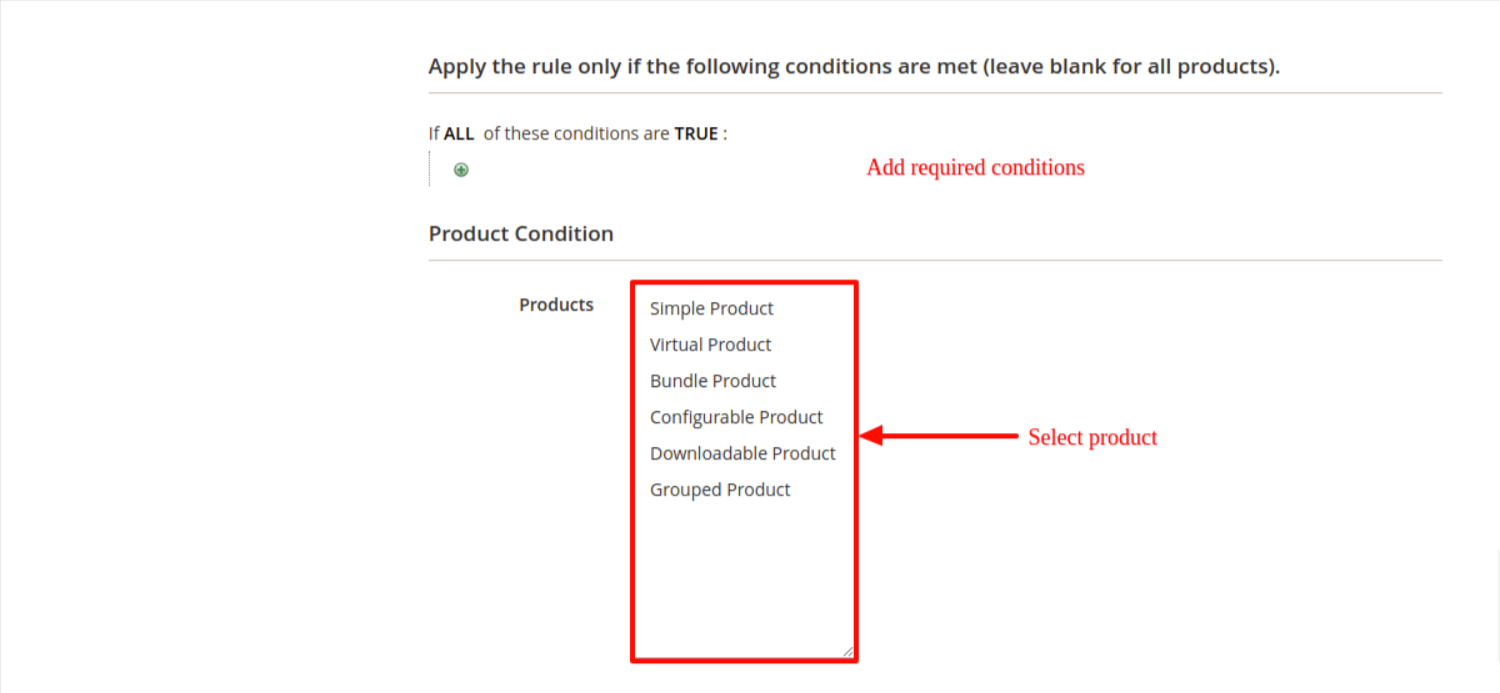
Task: Click the red arrow pointing at the list
Action: pos(950,435)
